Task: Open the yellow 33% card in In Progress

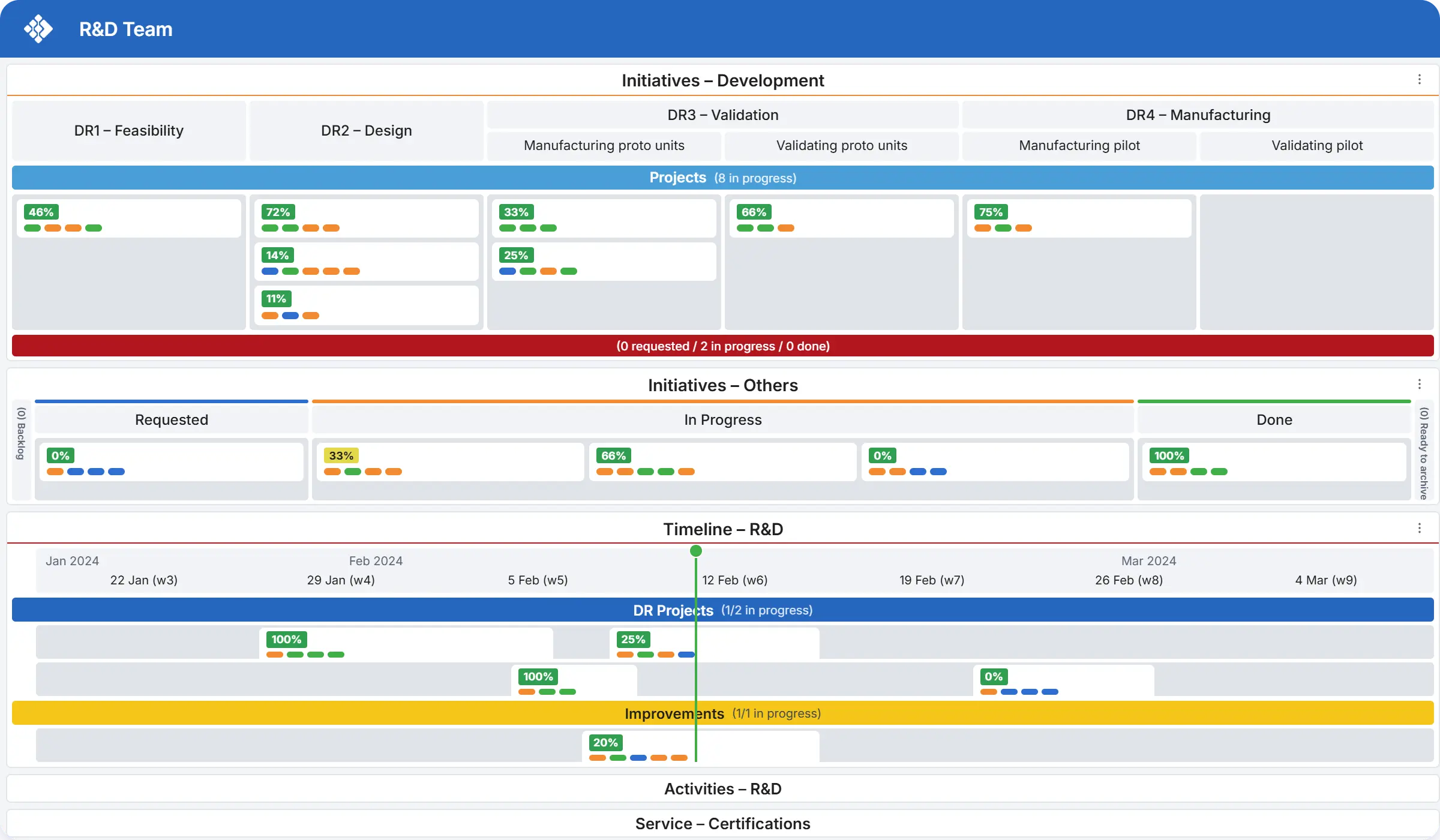Action: click(x=451, y=462)
